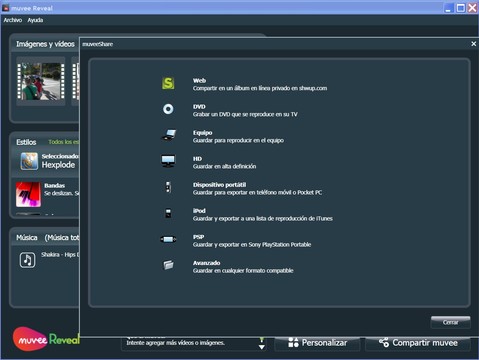Viewport: 479px width, 360px height.
Task: Click the Todos los estilos link
Action: (x=64, y=142)
